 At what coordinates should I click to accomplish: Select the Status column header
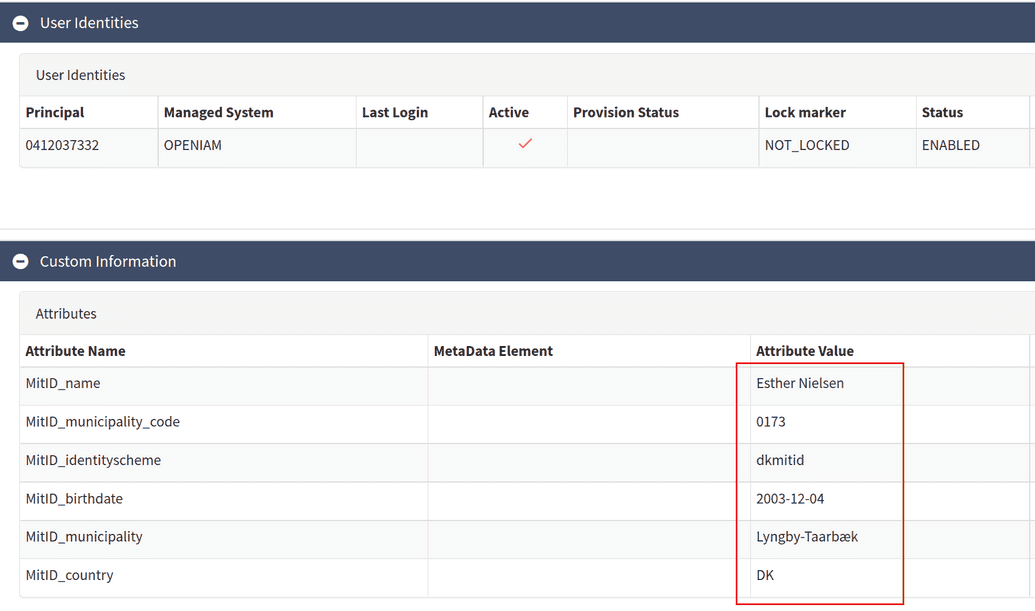(942, 113)
